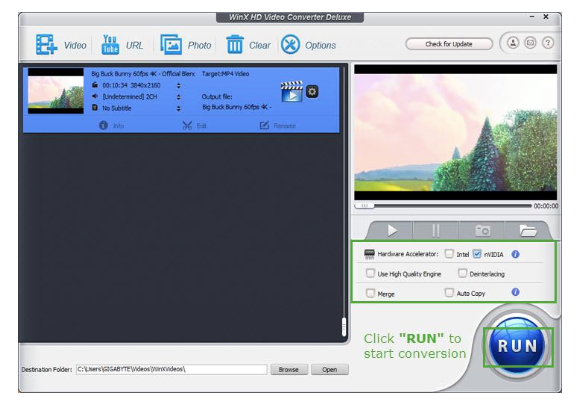This screenshot has width=577, height=404.
Task: Click the large video preview pane
Action: pyautogui.click(x=456, y=132)
